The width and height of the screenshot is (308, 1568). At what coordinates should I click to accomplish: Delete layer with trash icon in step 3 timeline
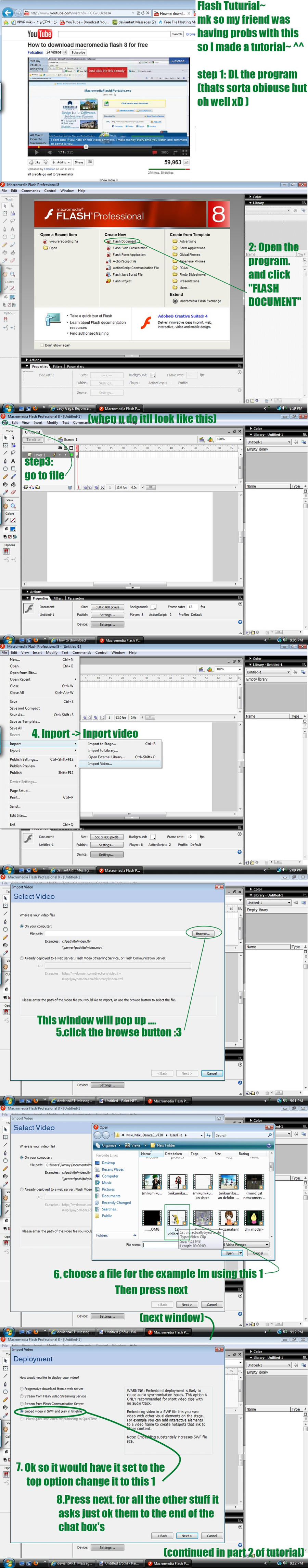coord(70,488)
